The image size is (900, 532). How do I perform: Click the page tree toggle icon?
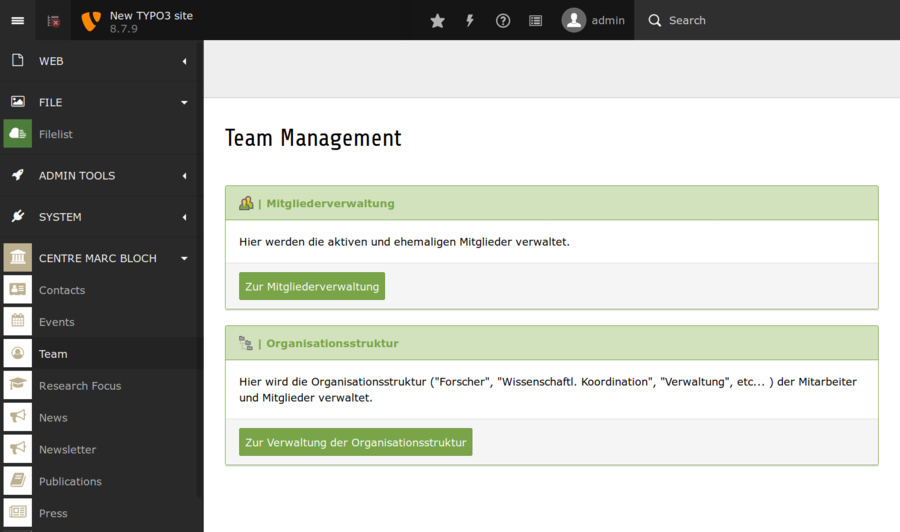point(53,20)
